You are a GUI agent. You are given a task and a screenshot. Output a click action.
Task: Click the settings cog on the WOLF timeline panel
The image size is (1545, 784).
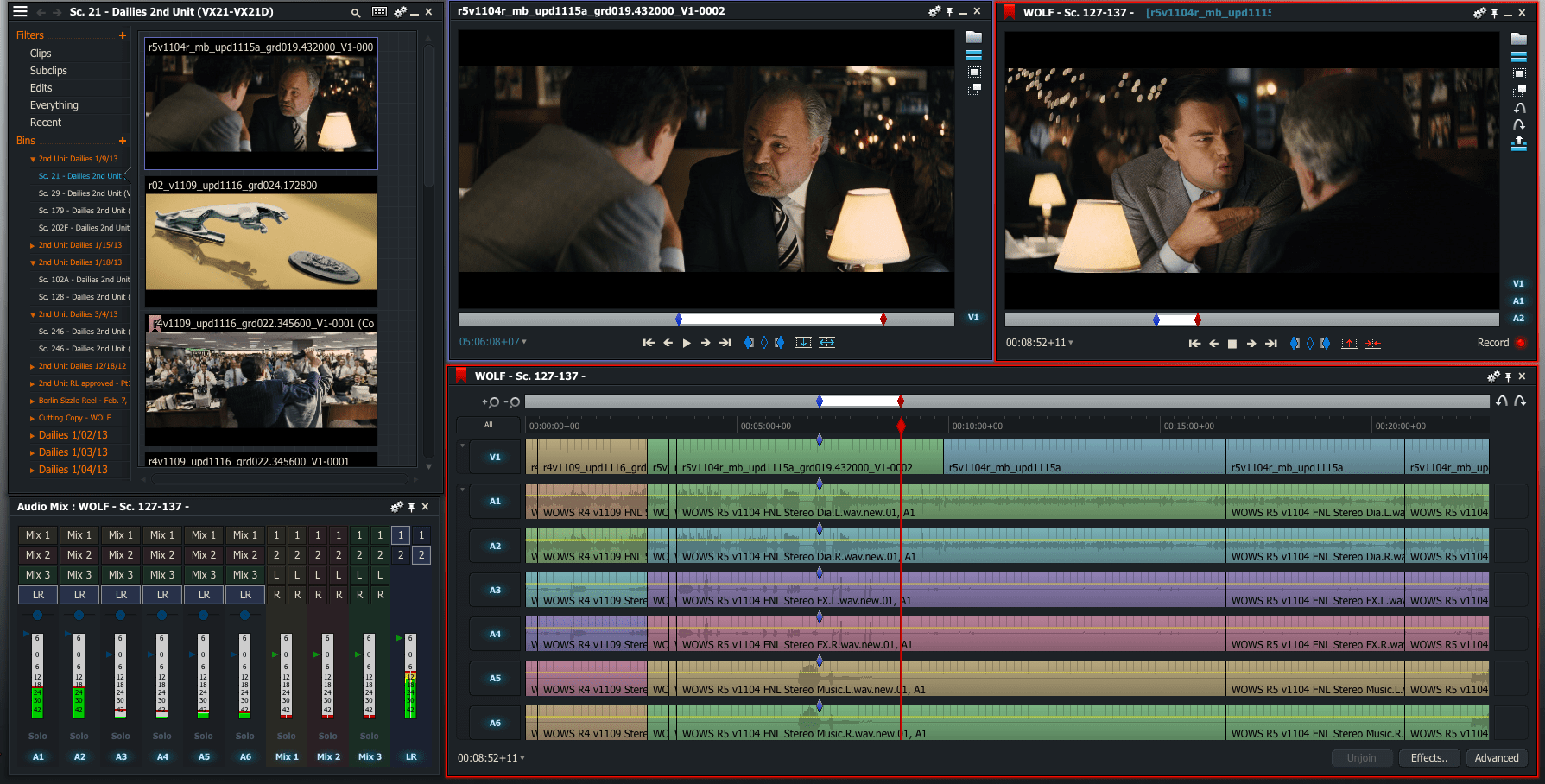(x=1492, y=376)
